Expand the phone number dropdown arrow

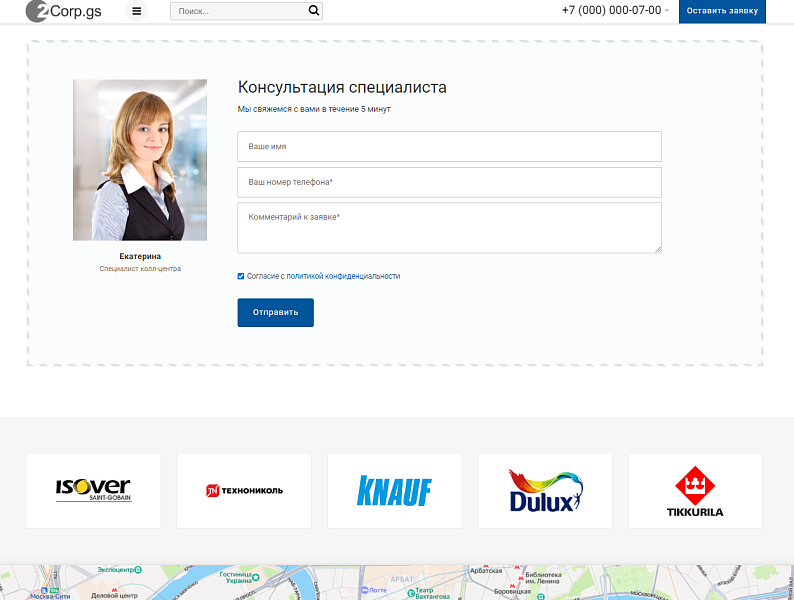[x=667, y=11]
